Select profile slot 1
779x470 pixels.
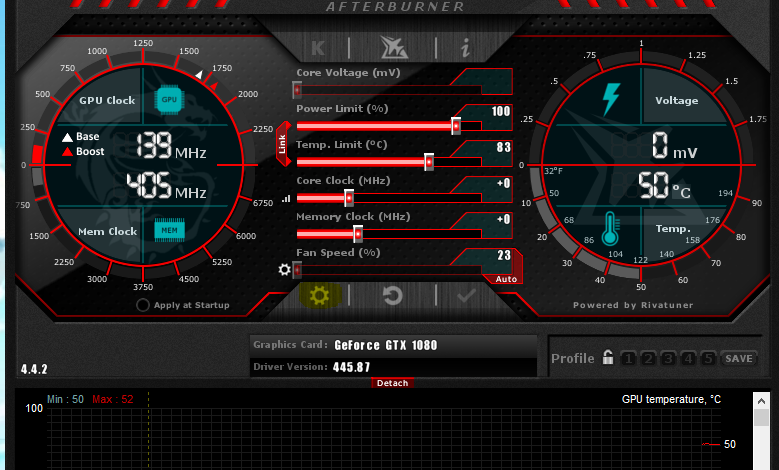click(x=628, y=358)
